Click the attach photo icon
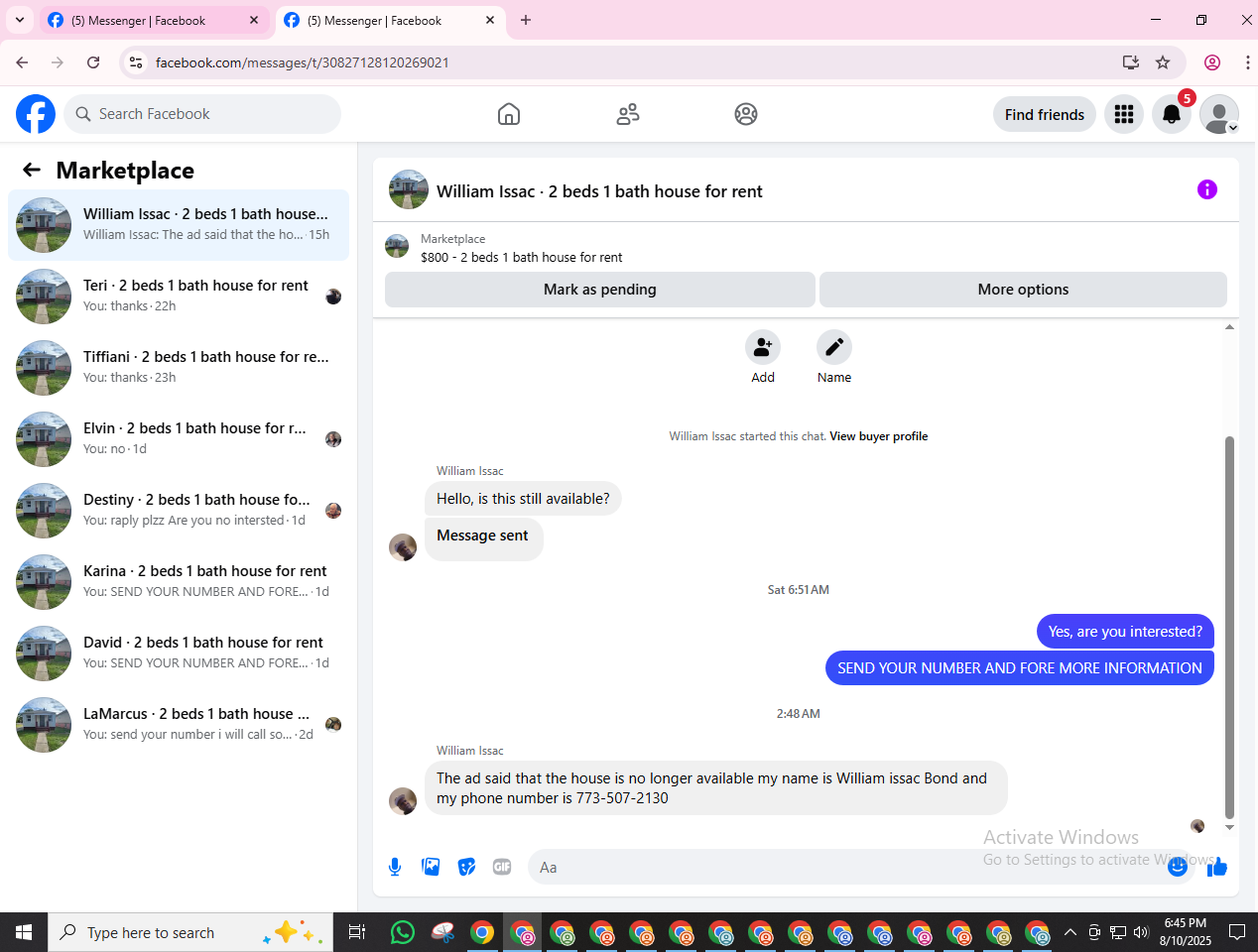The image size is (1258, 952). click(431, 867)
